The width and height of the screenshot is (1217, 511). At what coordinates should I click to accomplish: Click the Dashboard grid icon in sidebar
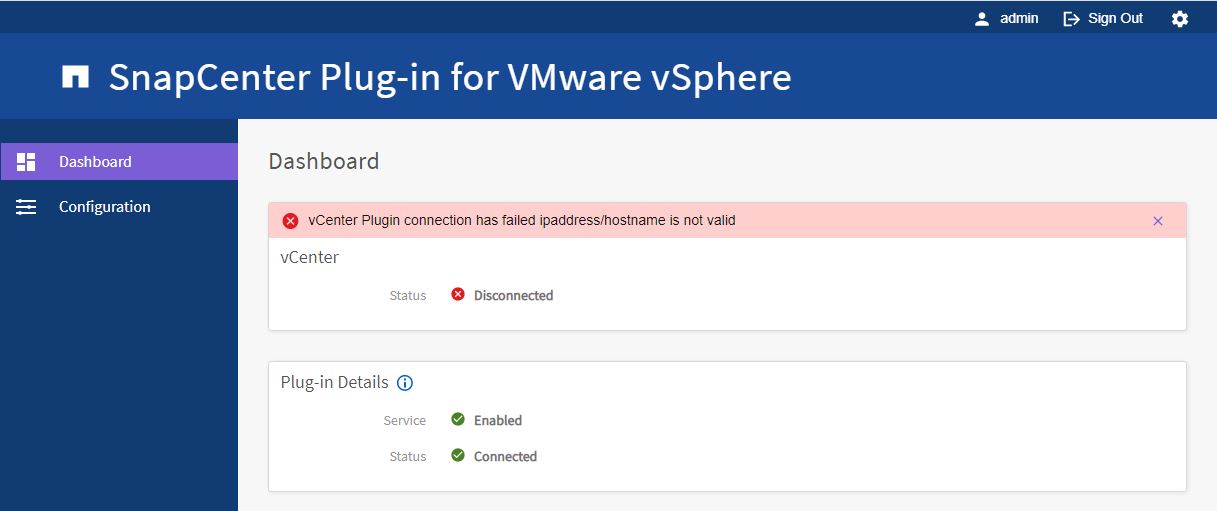(26, 162)
